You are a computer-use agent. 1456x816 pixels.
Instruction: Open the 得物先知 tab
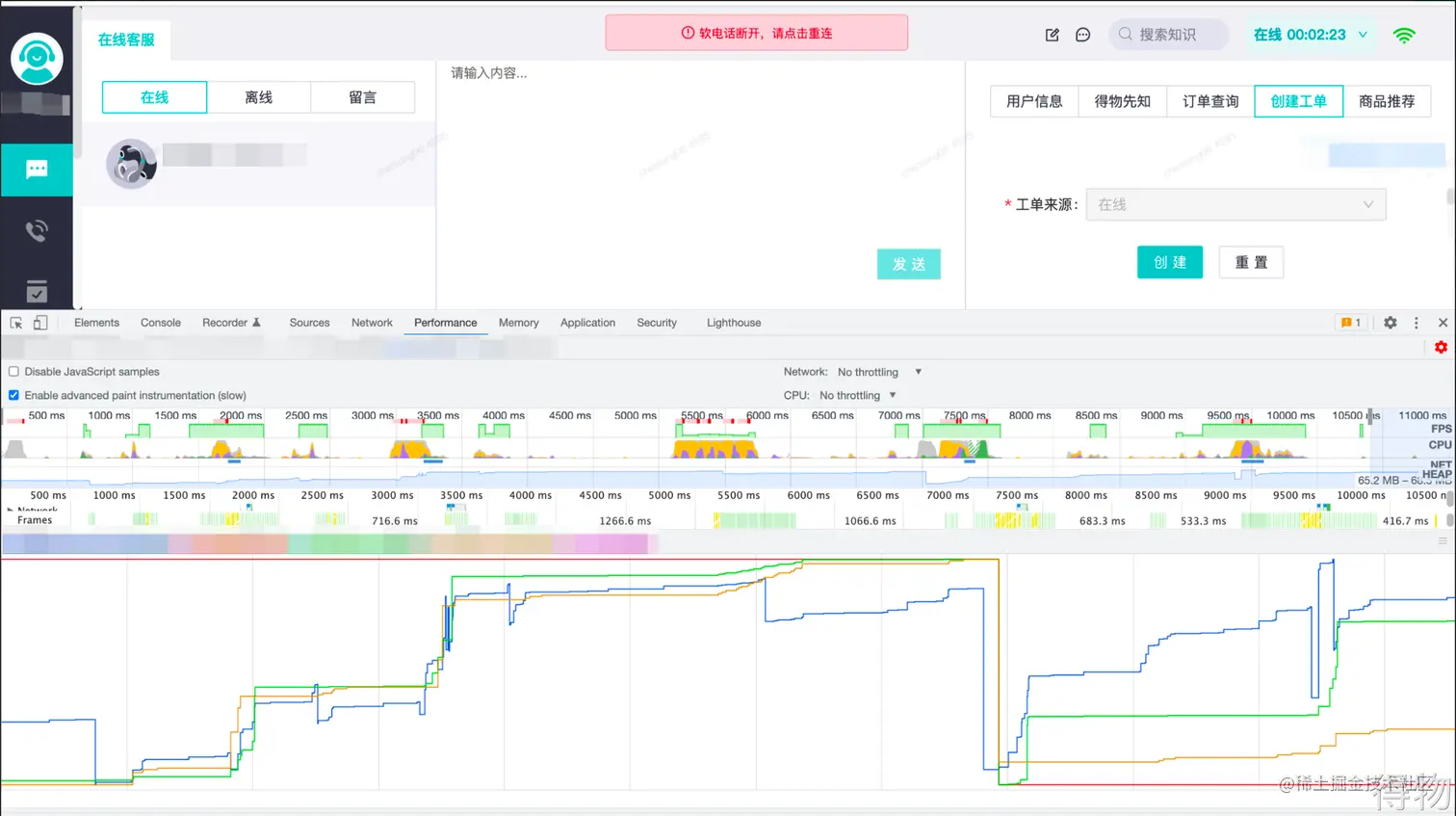[x=1122, y=101]
